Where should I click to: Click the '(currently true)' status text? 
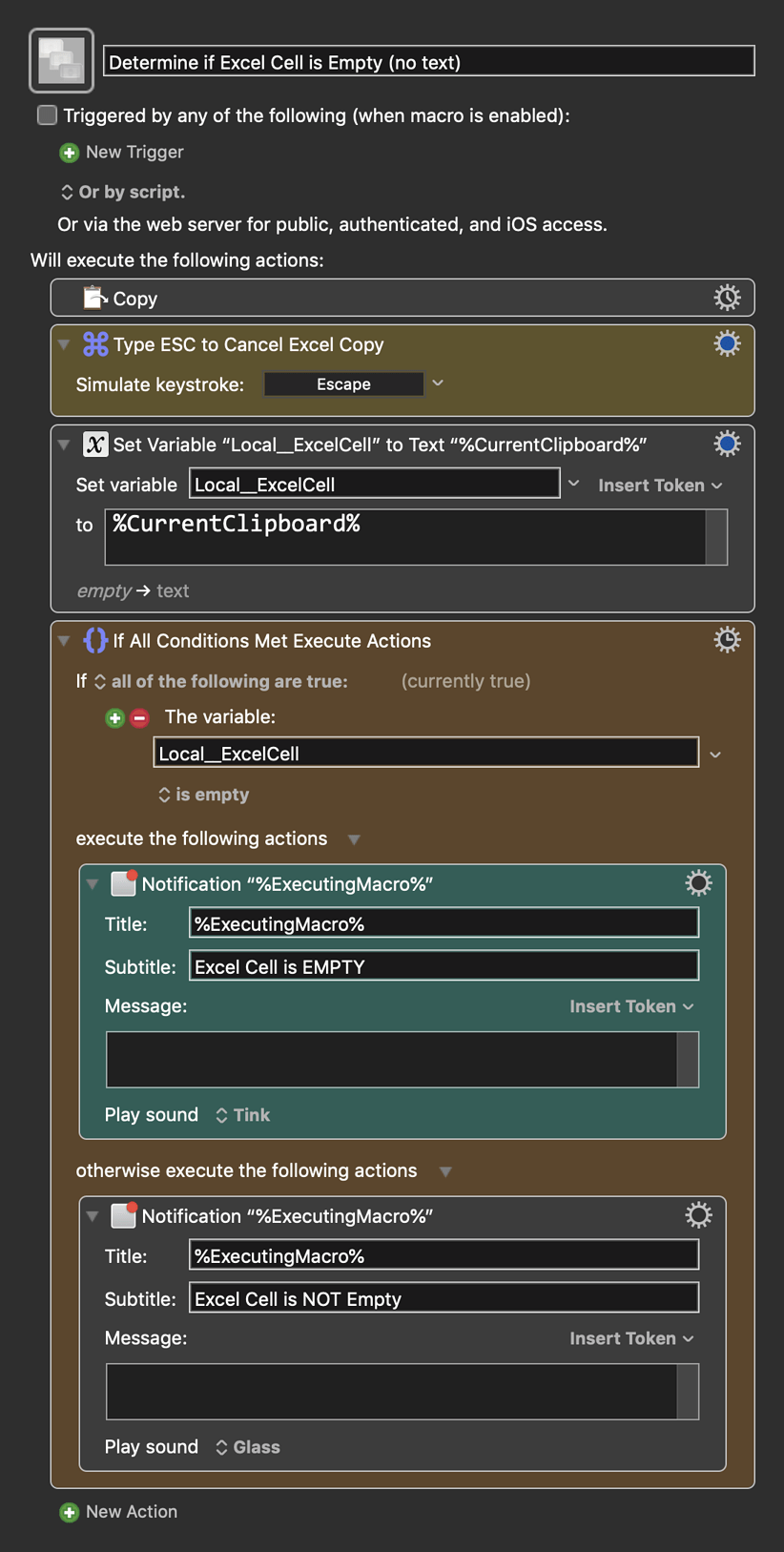point(465,681)
